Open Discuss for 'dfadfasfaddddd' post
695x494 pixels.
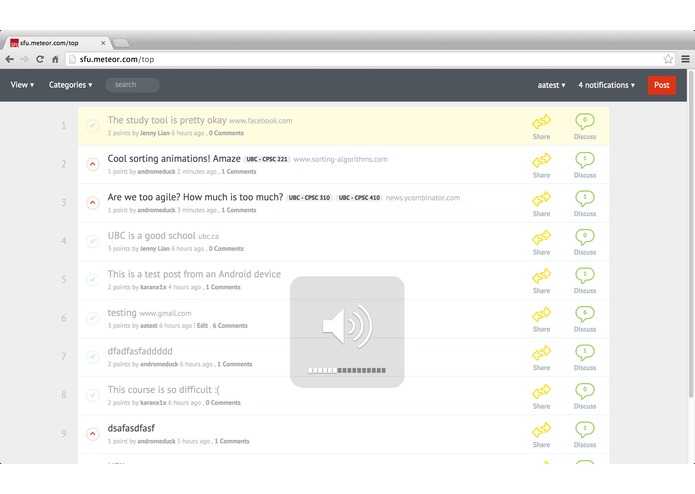tap(585, 352)
